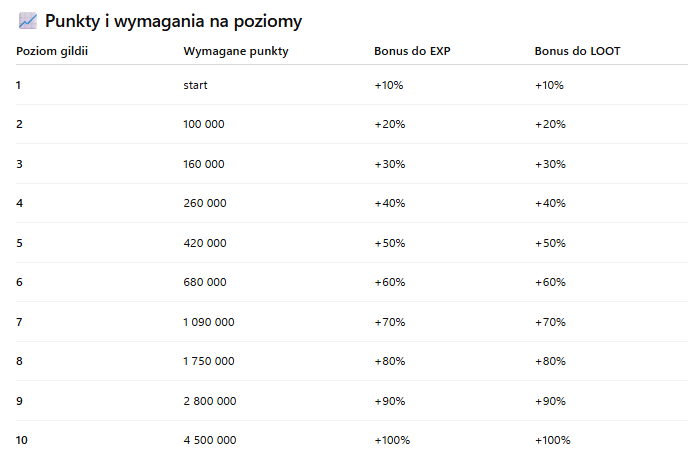This screenshot has height=464, width=692.
Task: Select the '260 000' points cell
Action: click(x=204, y=203)
